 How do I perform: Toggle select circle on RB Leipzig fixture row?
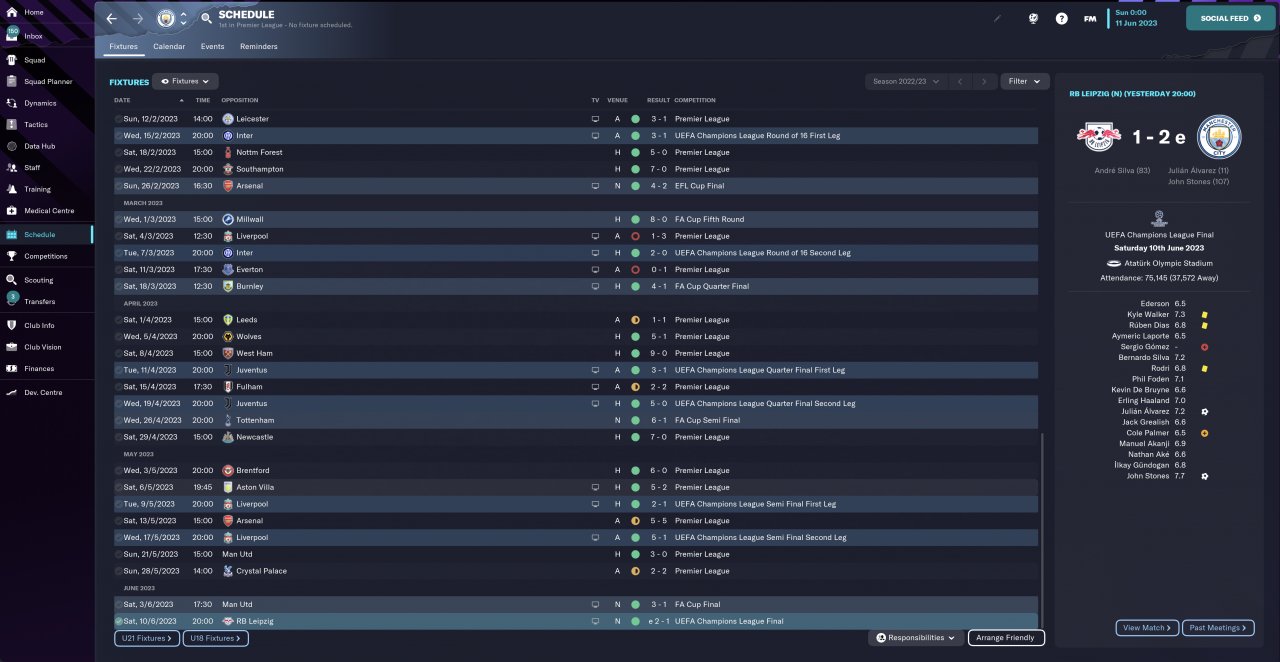[119, 621]
